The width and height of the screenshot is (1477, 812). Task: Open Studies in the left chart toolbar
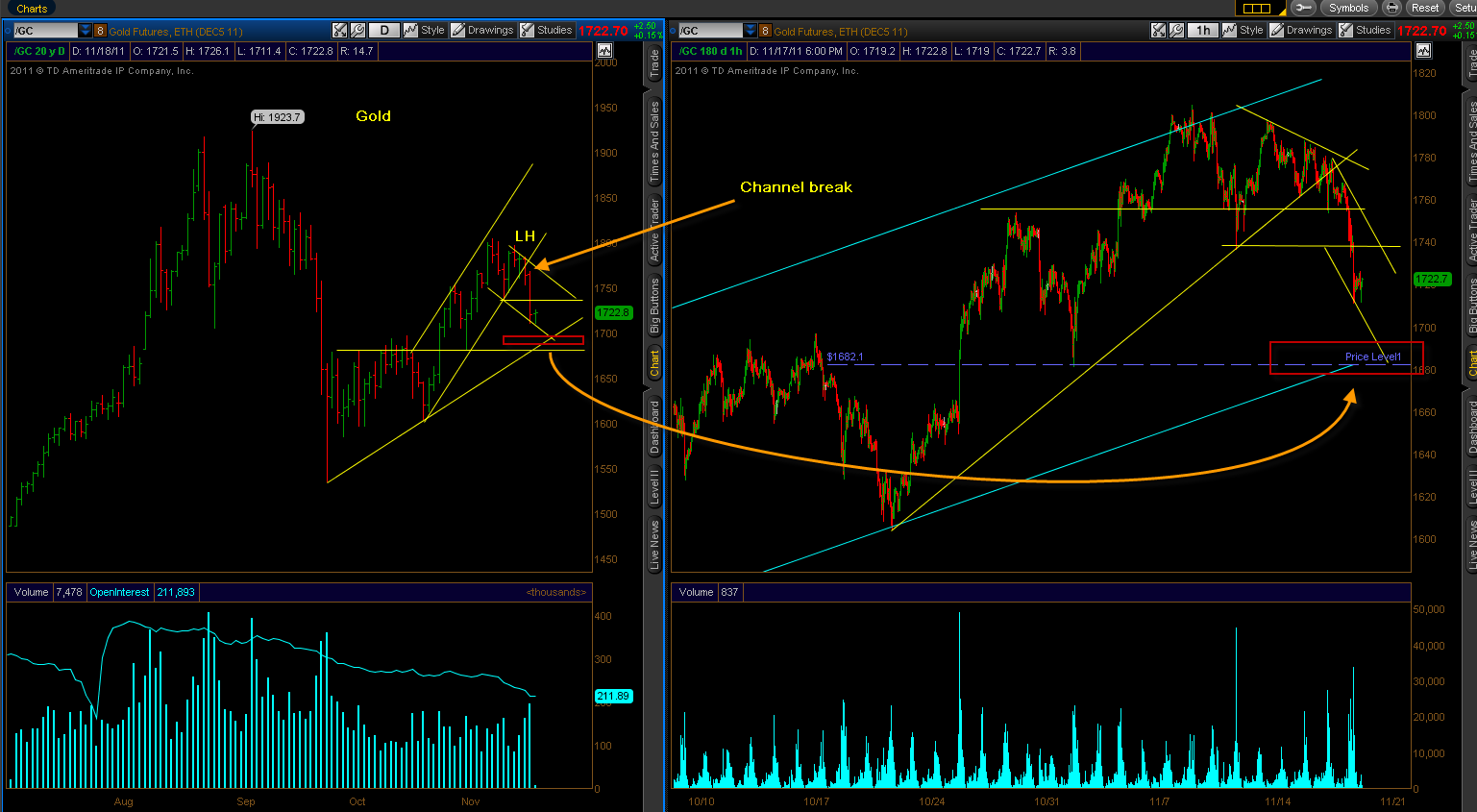point(547,31)
